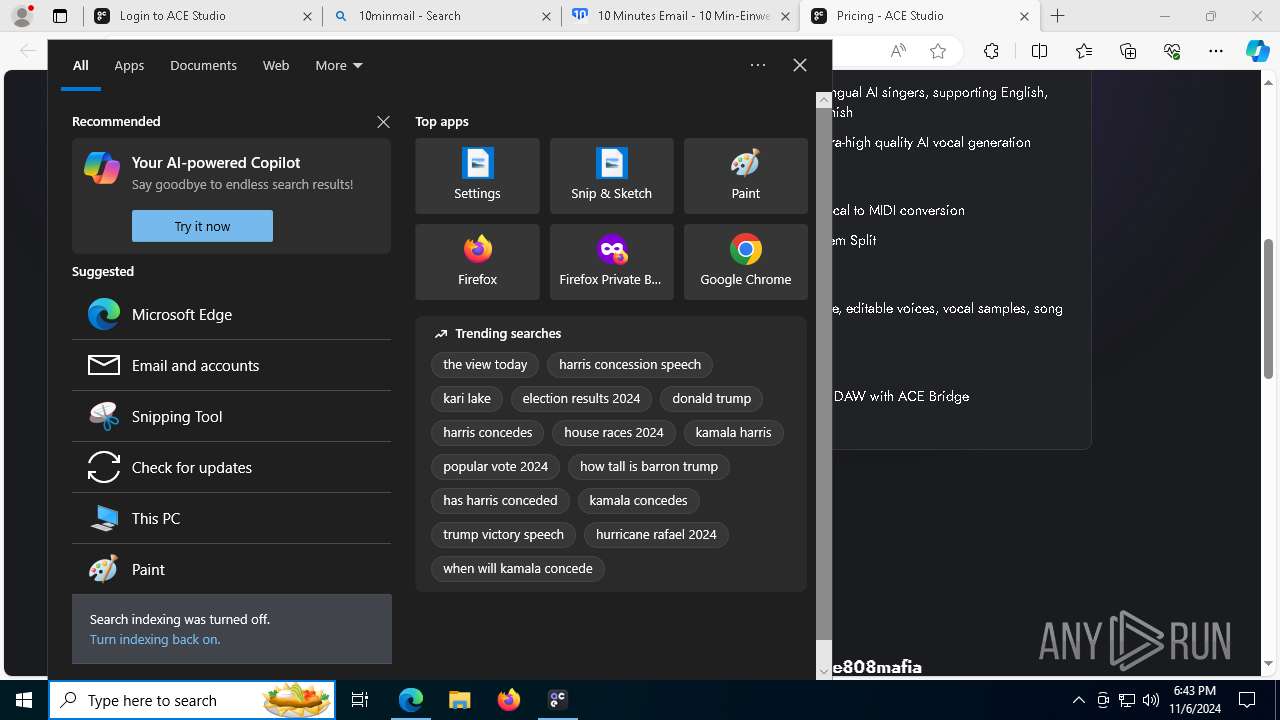This screenshot has height=720, width=1280.
Task: Add this page to favorites star
Action: coord(938,51)
